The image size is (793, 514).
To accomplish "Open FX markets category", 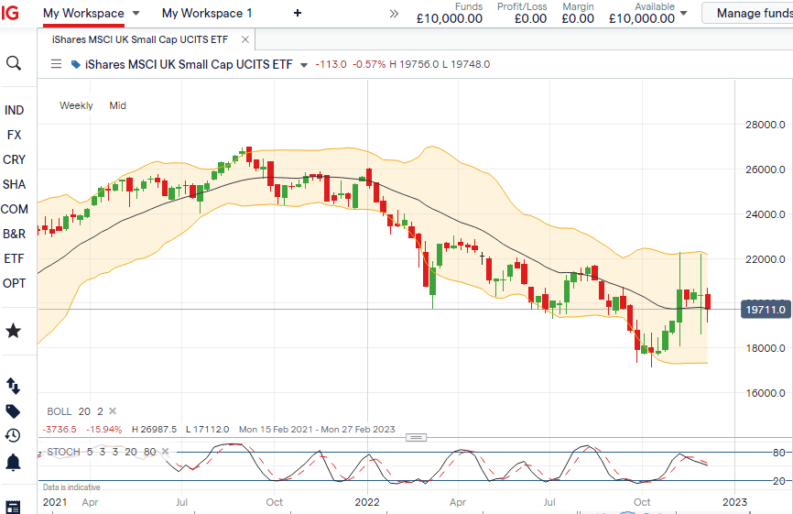I will [14, 135].
